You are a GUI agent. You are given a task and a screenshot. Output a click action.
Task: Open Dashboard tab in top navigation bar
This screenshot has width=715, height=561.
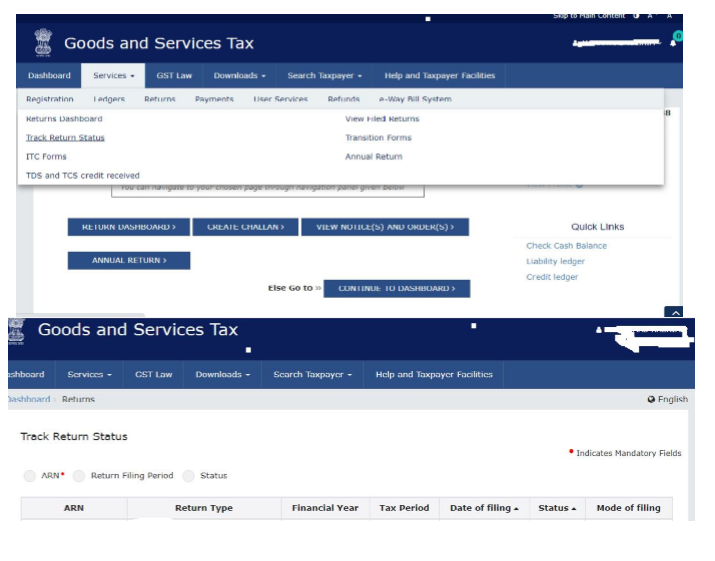[x=49, y=76]
